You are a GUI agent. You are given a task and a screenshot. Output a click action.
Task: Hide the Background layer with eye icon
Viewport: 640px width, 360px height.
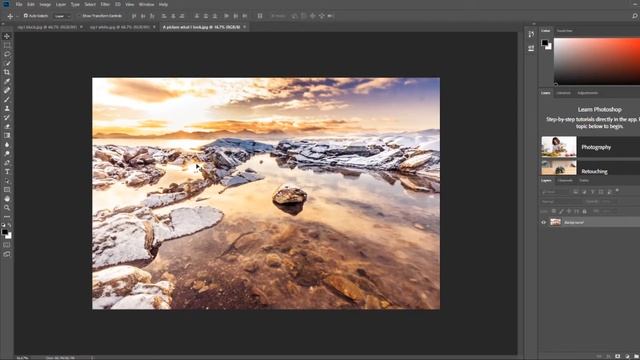click(x=543, y=222)
